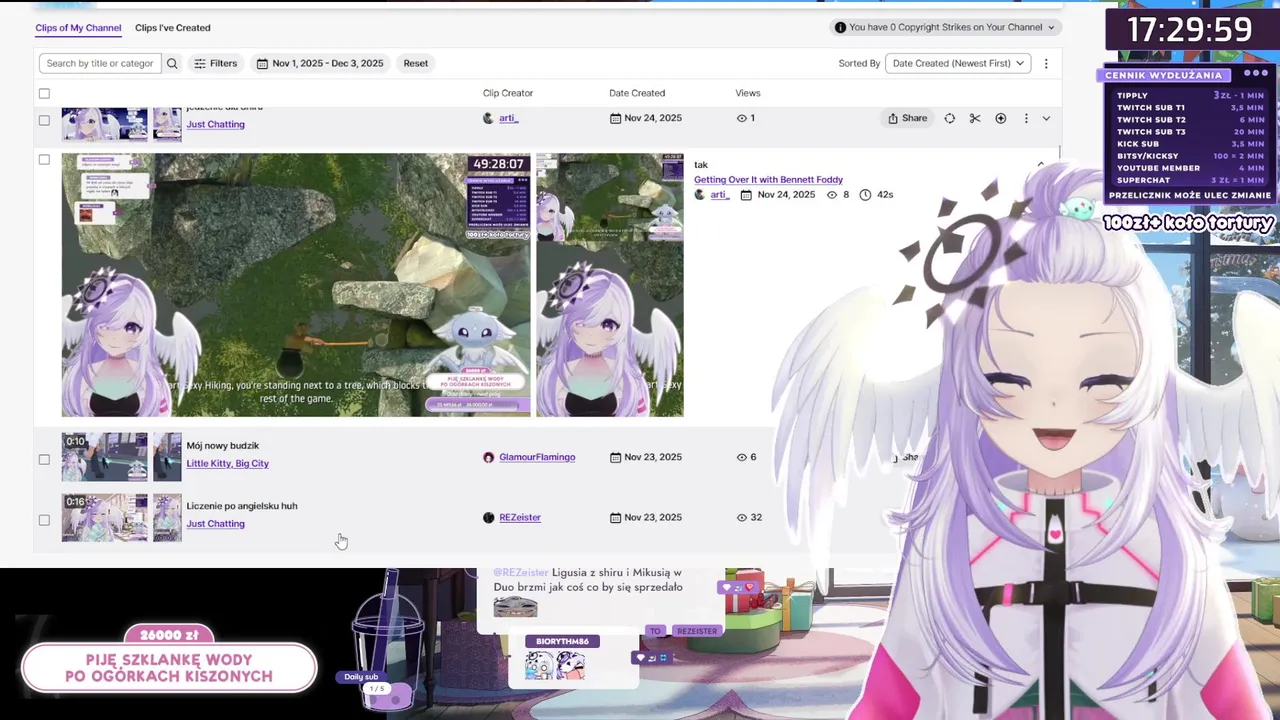Open the Nov 1 – Dec 3, 2025 date range picker
Image resolution: width=1280 pixels, height=720 pixels.
point(320,63)
